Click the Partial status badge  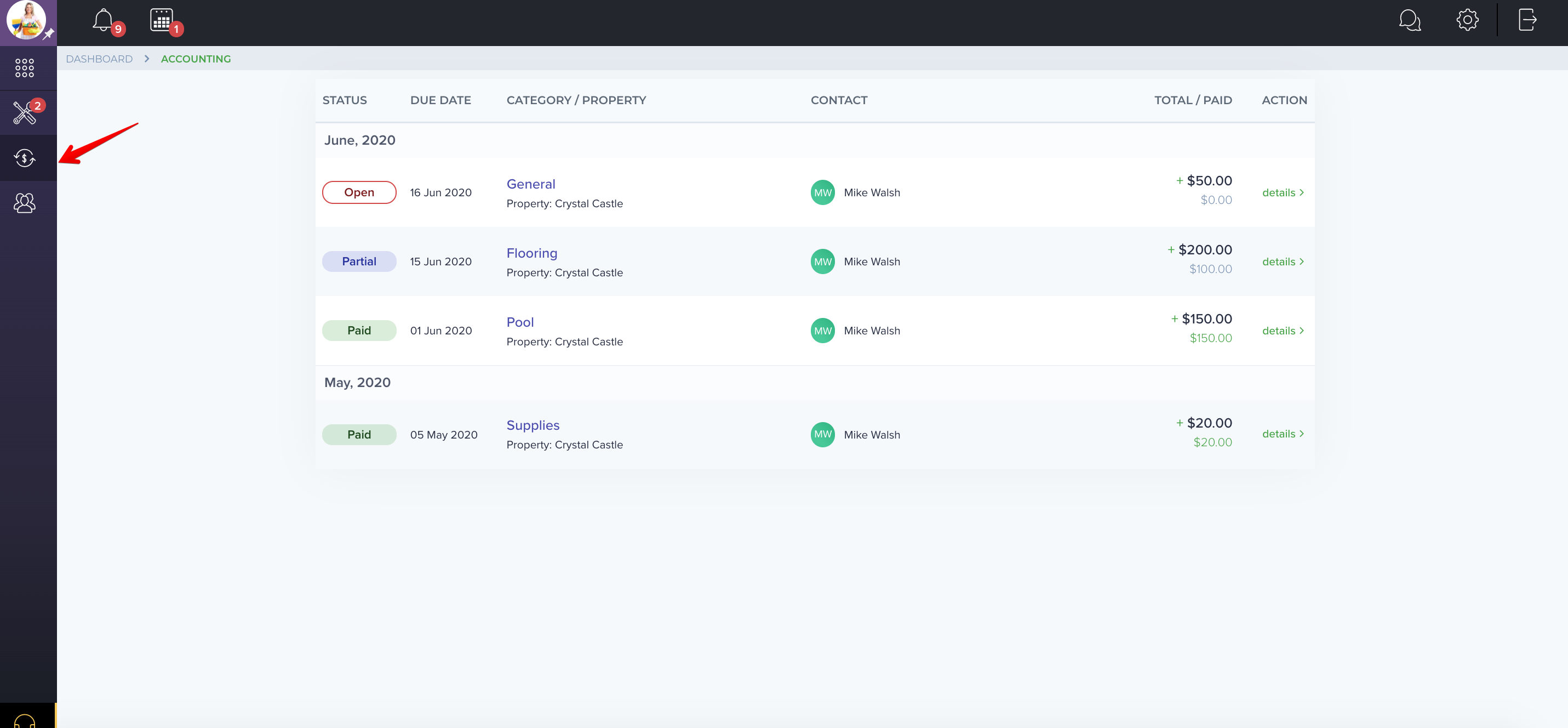pos(358,261)
